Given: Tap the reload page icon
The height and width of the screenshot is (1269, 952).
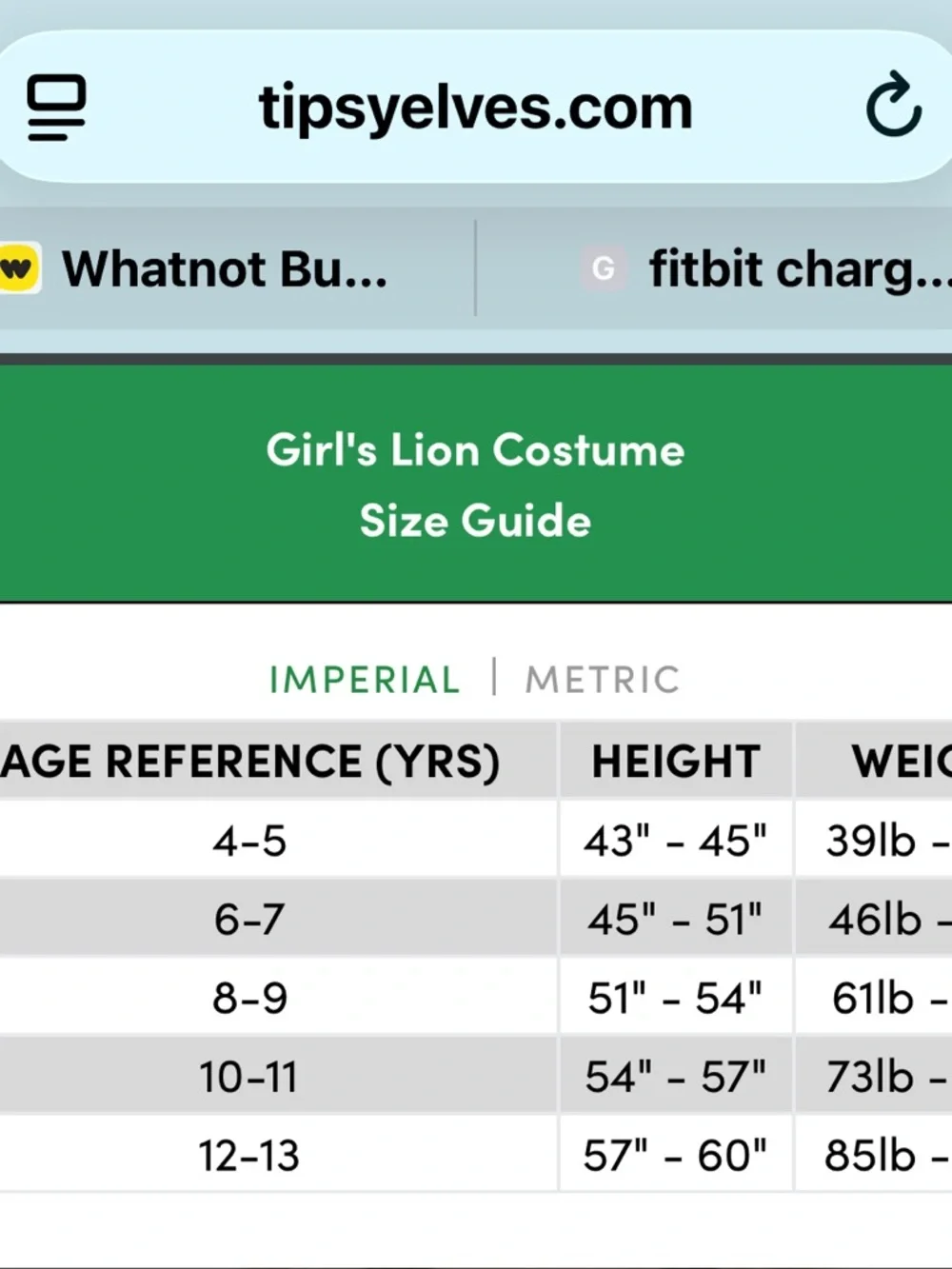Looking at the screenshot, I should (893, 105).
